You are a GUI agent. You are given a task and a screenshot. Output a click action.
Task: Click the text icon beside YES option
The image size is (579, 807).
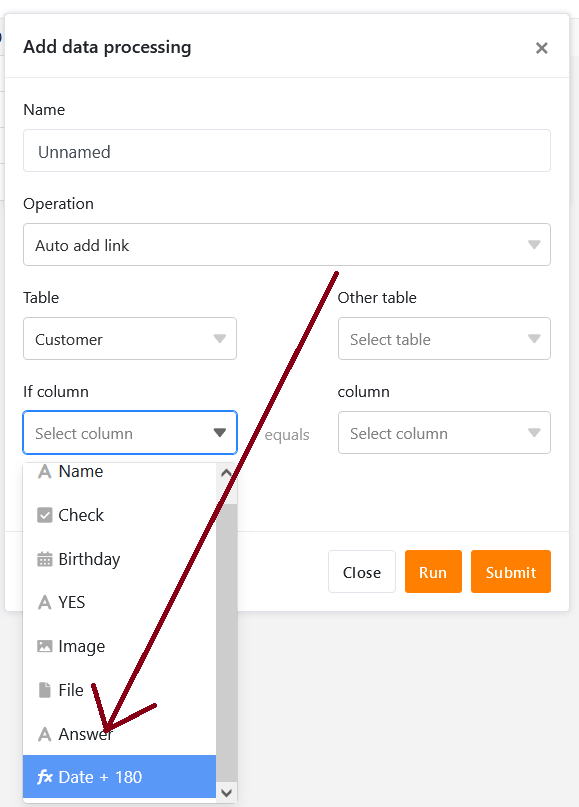(45, 602)
